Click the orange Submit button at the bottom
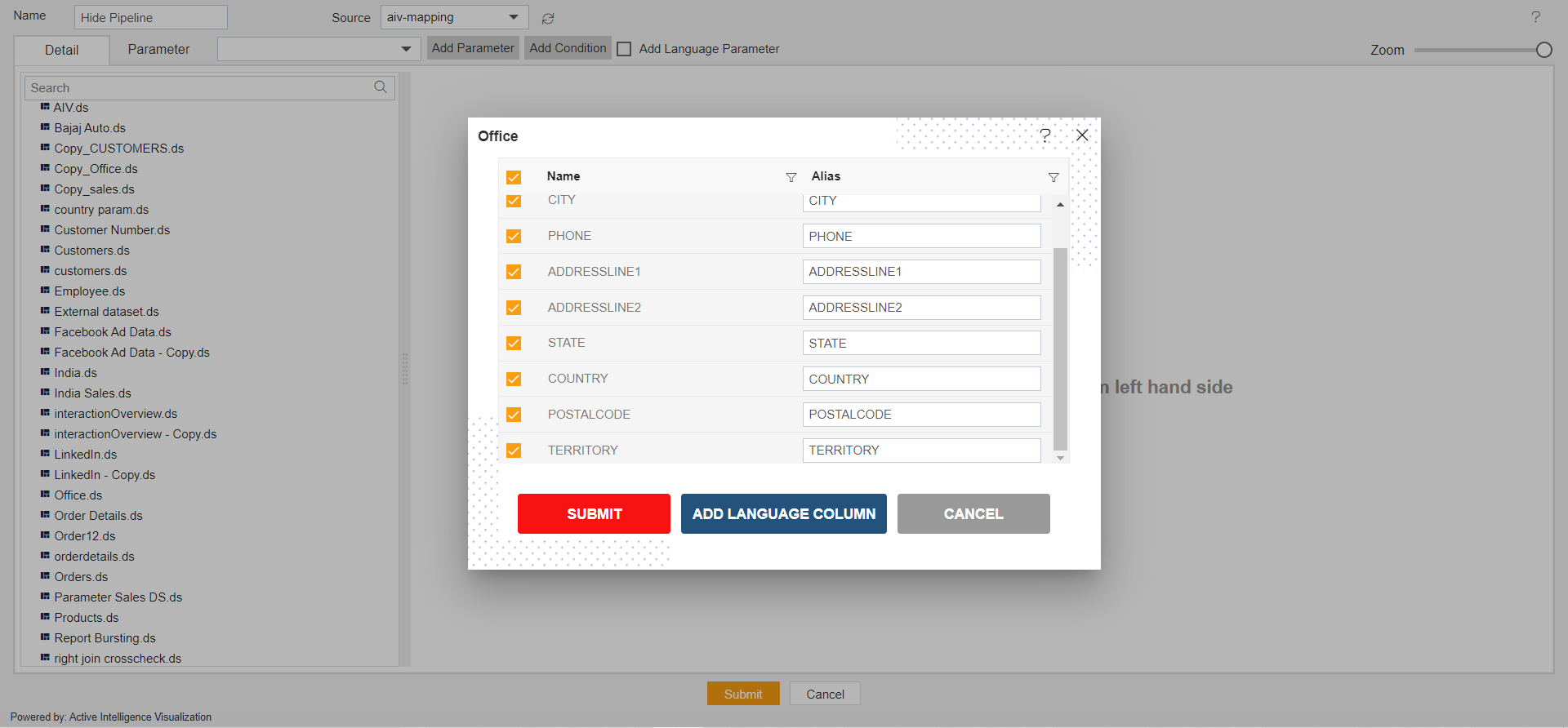 743,694
